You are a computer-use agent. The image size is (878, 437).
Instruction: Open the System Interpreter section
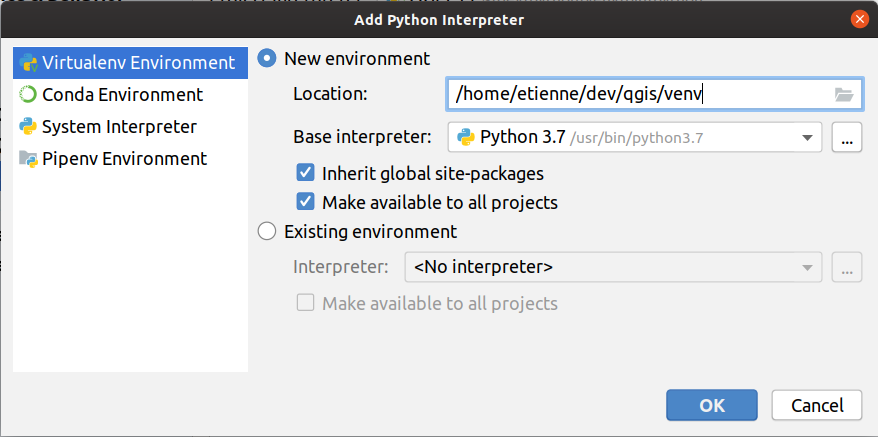[119, 127]
